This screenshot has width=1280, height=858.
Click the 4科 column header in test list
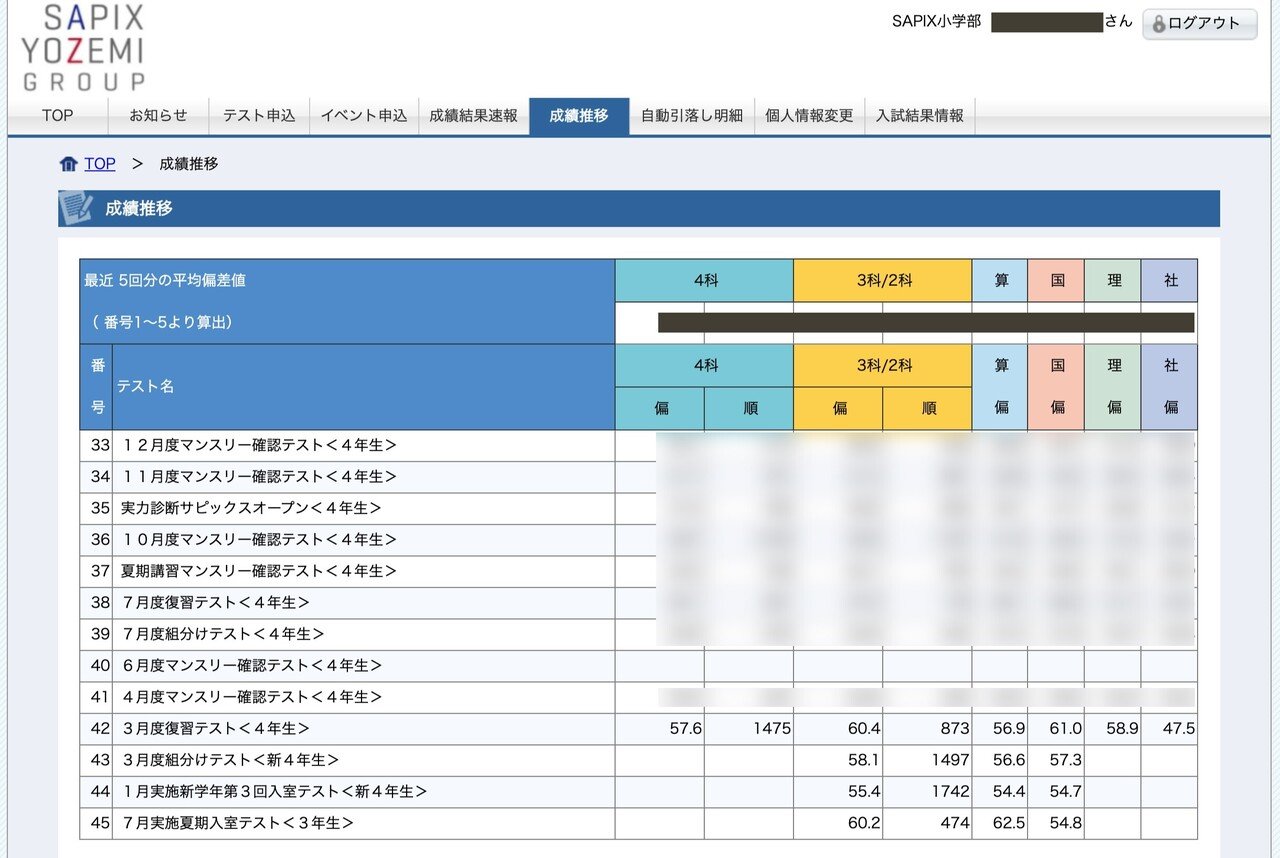click(704, 366)
